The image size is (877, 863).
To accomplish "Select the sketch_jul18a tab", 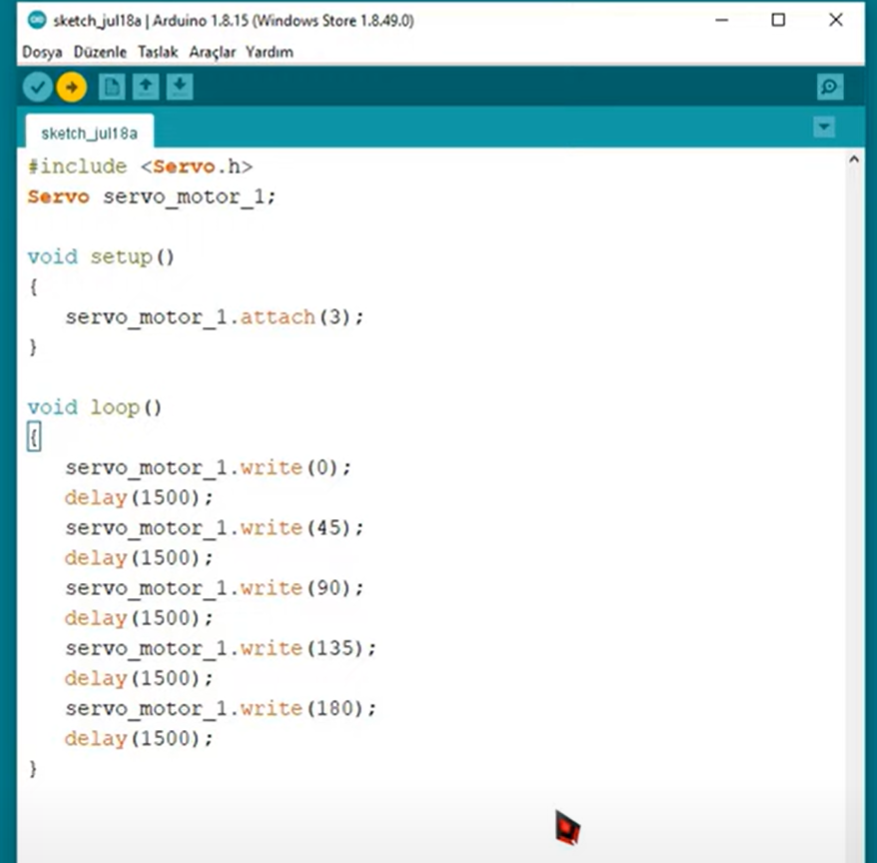I will [89, 133].
